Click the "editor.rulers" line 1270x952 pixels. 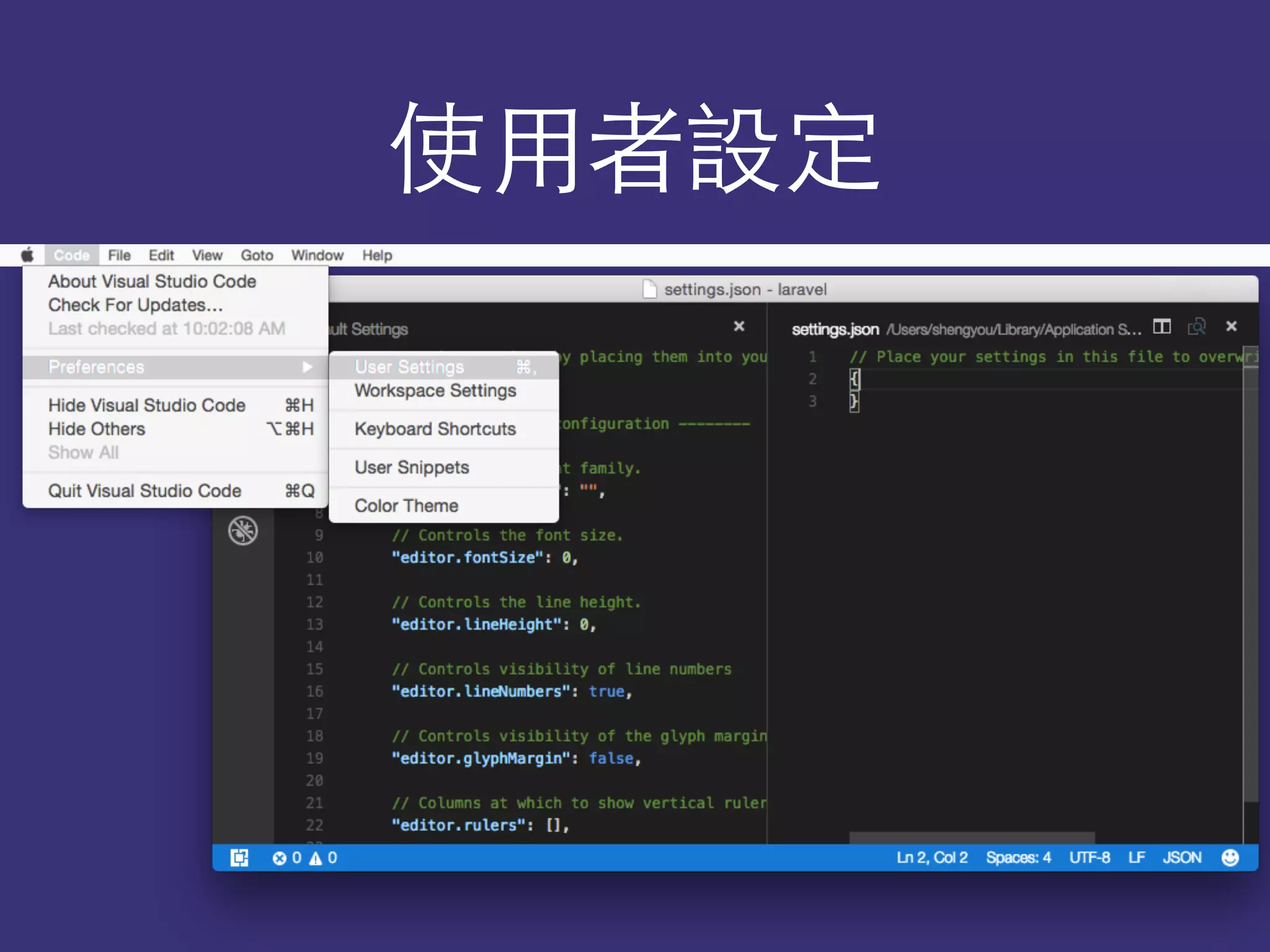pyautogui.click(x=480, y=825)
